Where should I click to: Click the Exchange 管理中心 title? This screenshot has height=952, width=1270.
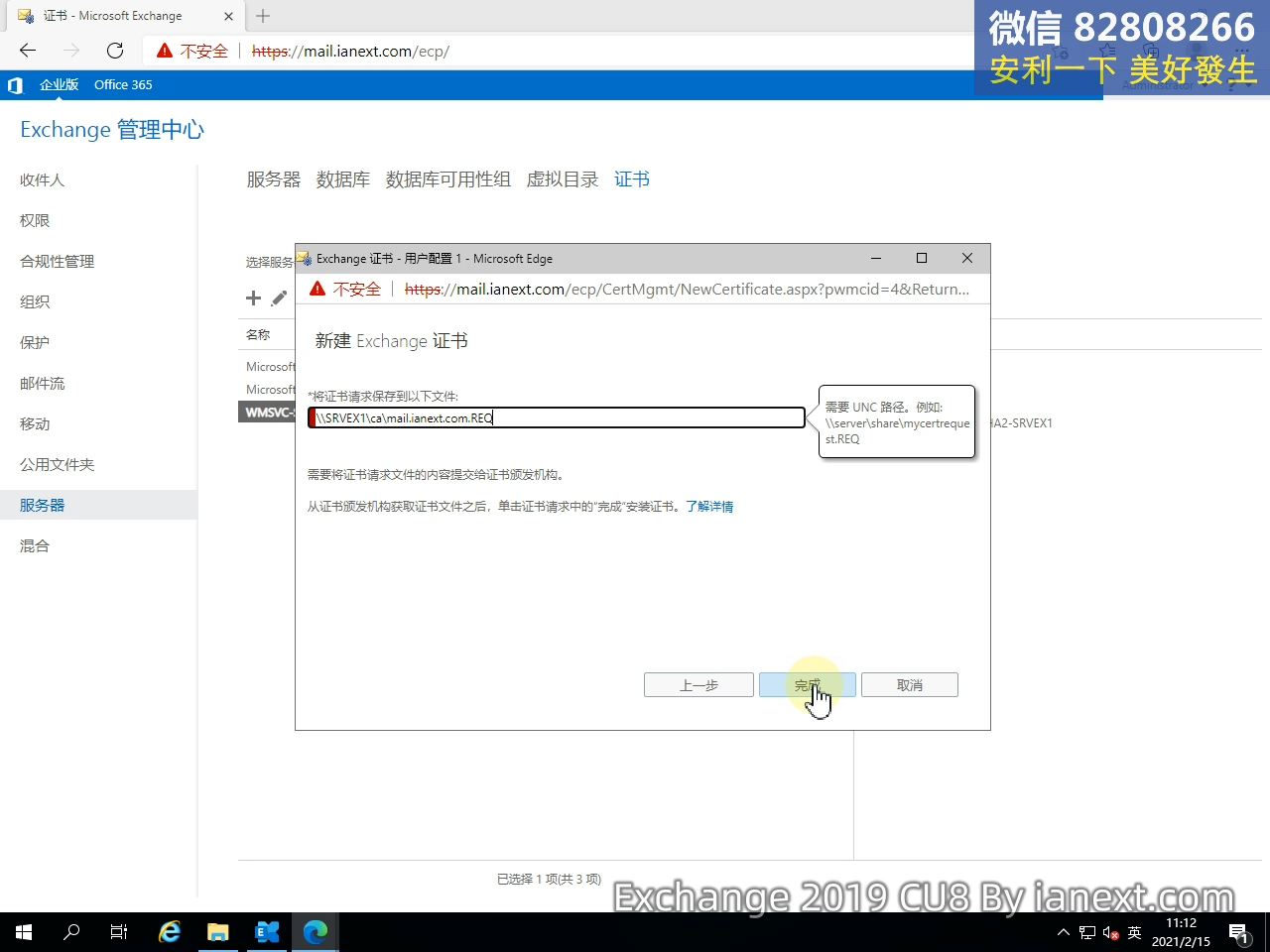pos(112,130)
